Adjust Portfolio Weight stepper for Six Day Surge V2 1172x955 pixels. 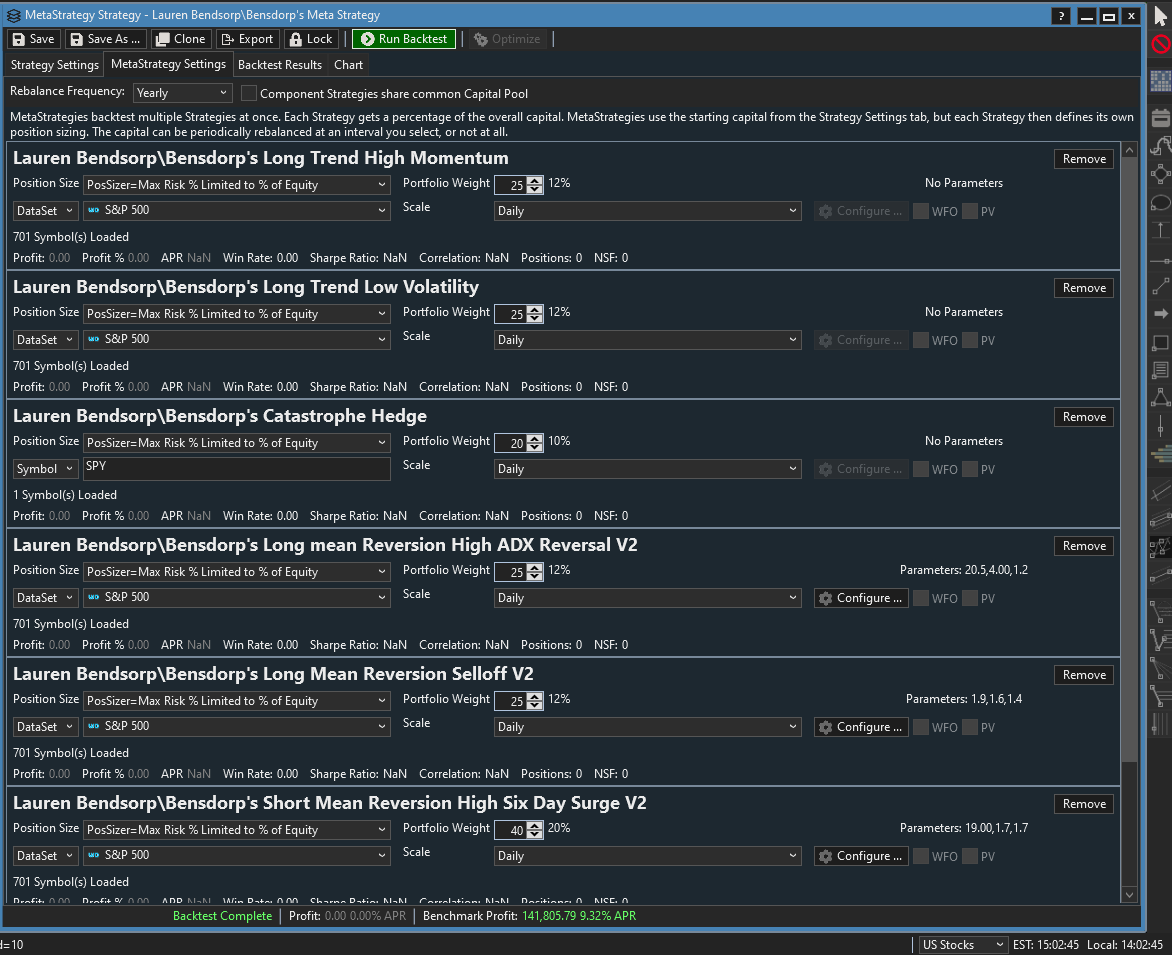point(534,830)
